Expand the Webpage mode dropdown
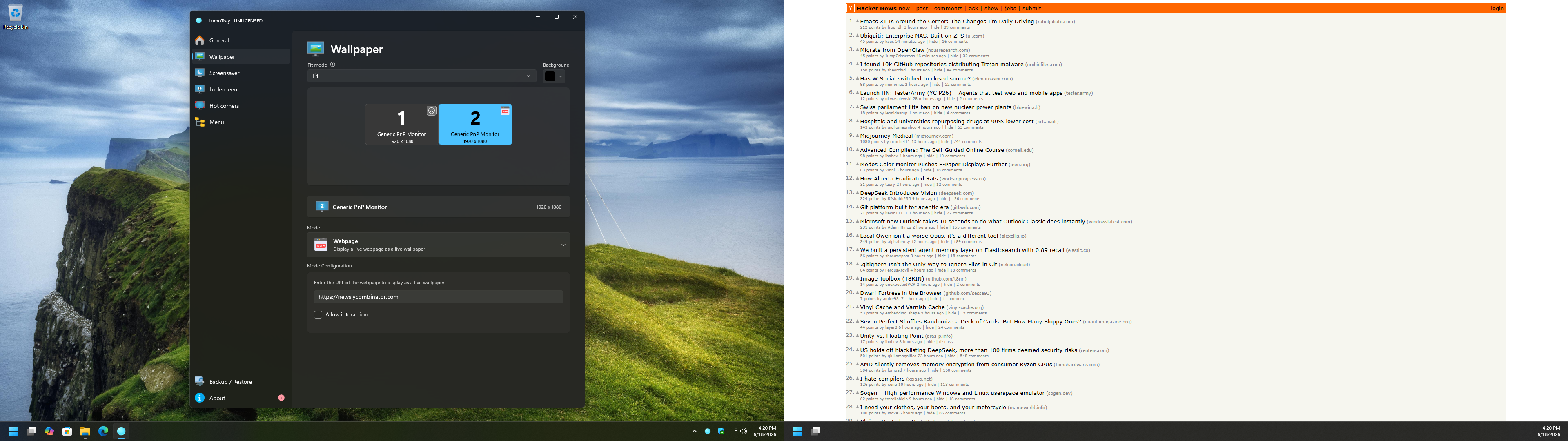The image size is (1568, 441). pyautogui.click(x=438, y=245)
